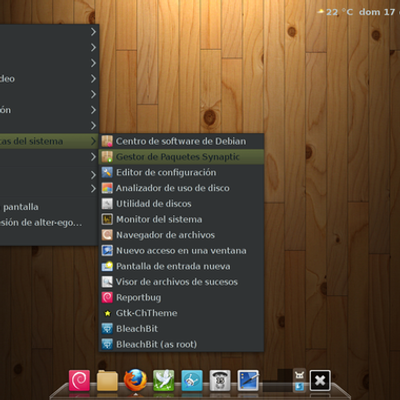Click the "22 °C" temperature text

(339, 12)
